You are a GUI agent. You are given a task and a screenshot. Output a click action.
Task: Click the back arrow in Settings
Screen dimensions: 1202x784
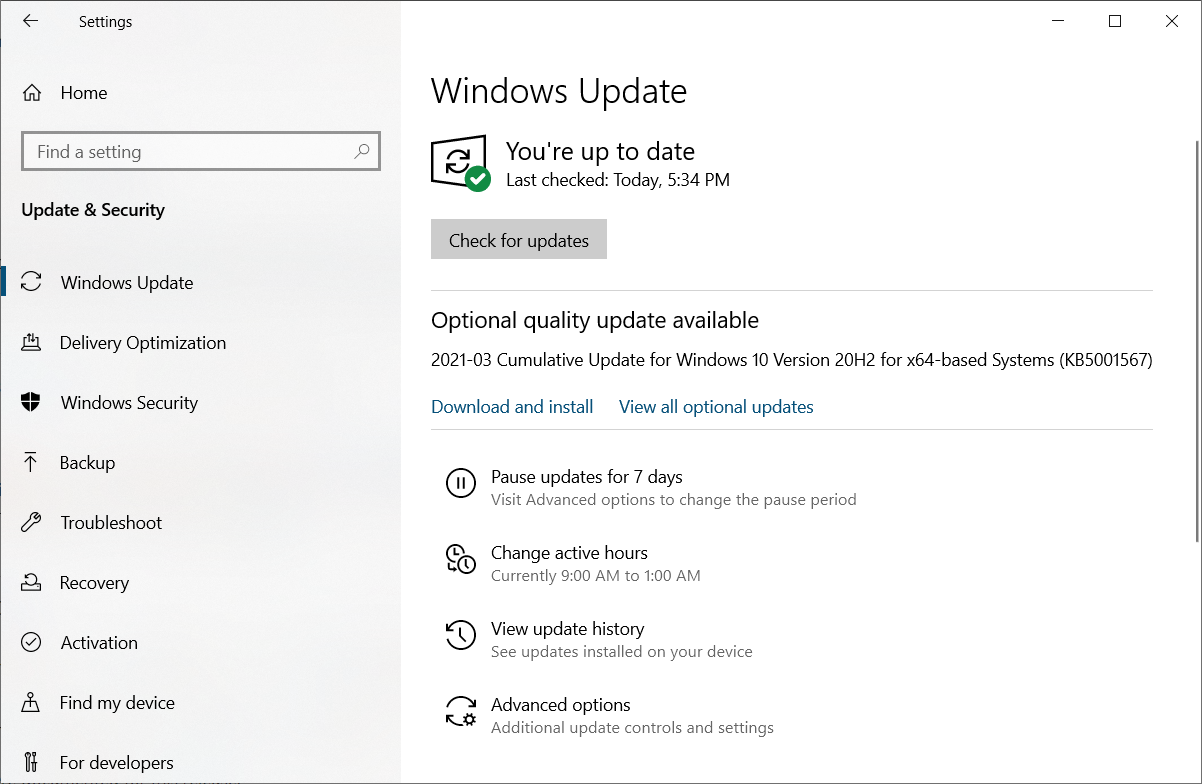(30, 21)
